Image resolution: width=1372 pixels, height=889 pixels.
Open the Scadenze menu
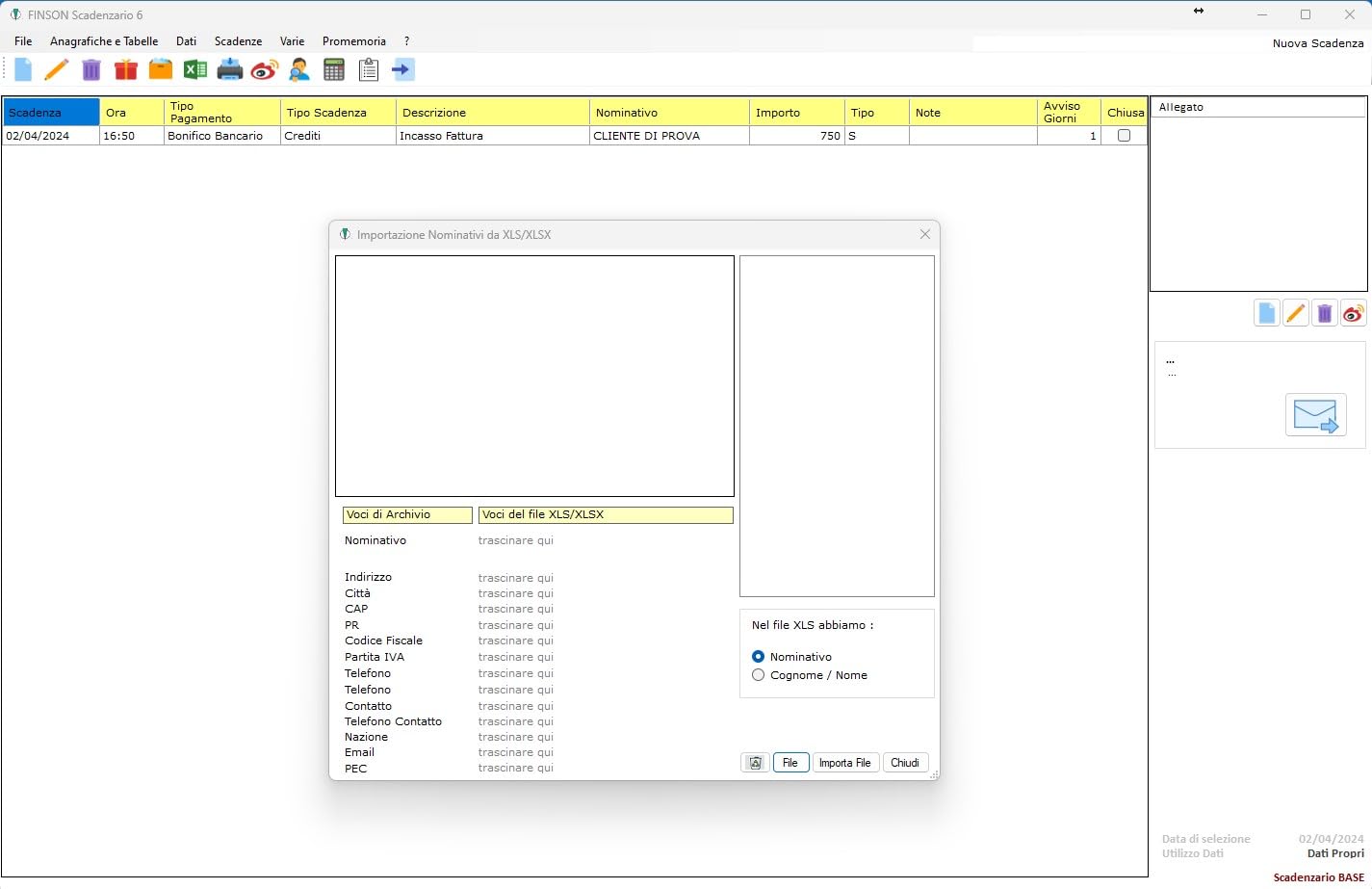pos(238,41)
